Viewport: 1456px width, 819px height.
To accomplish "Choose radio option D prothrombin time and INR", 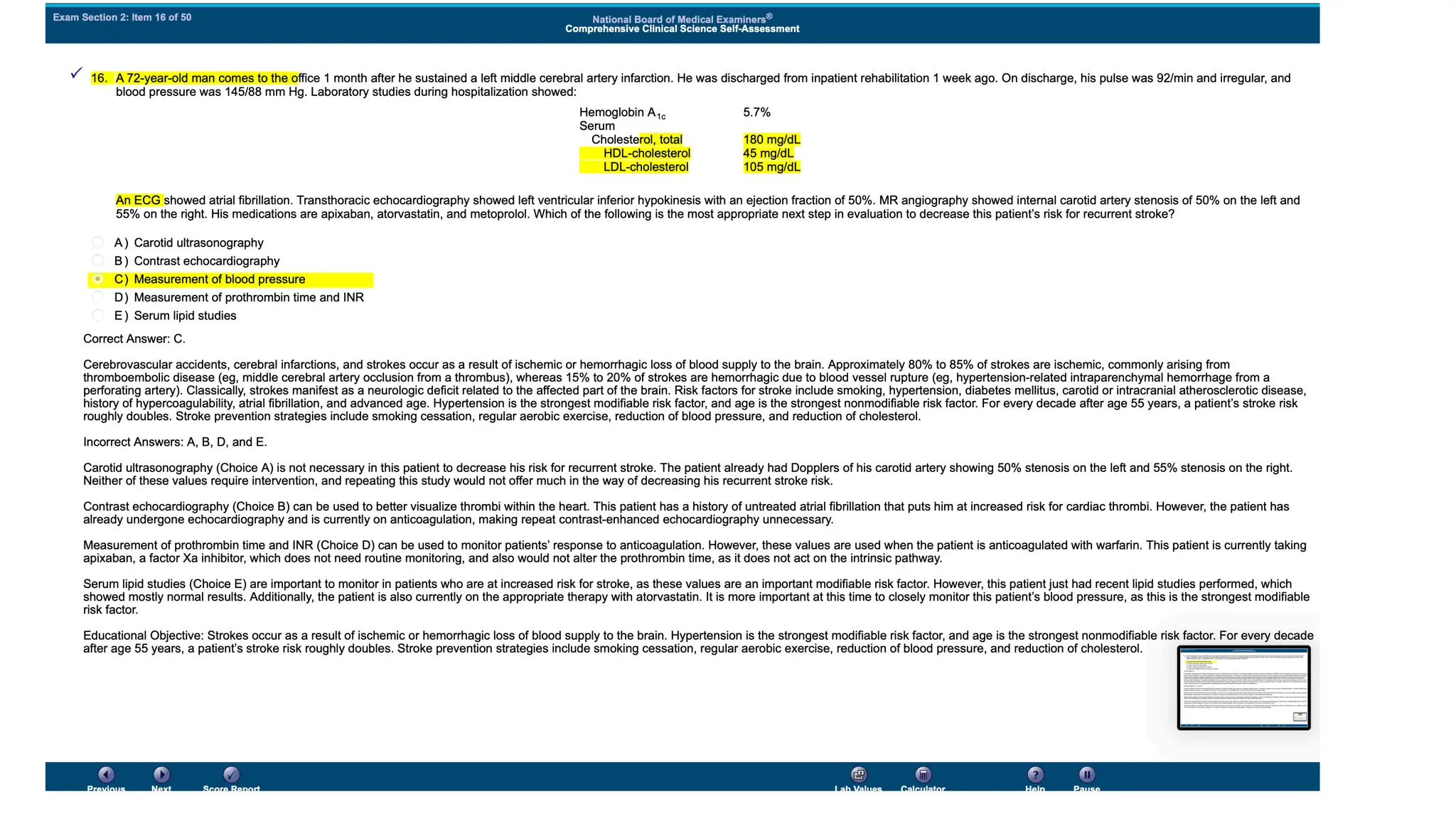I will click(x=98, y=297).
